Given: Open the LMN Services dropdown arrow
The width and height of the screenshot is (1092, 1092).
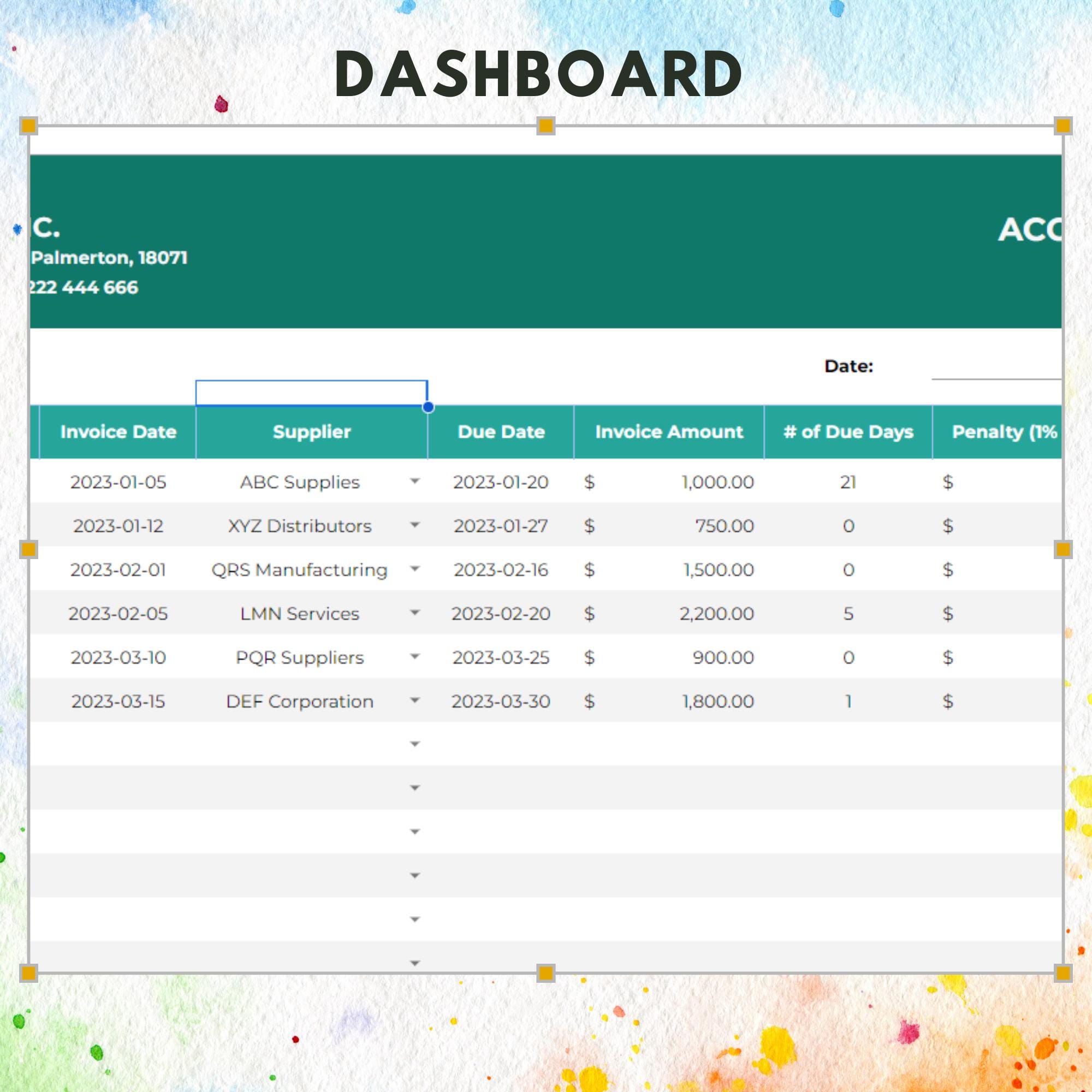Looking at the screenshot, I should point(415,613).
